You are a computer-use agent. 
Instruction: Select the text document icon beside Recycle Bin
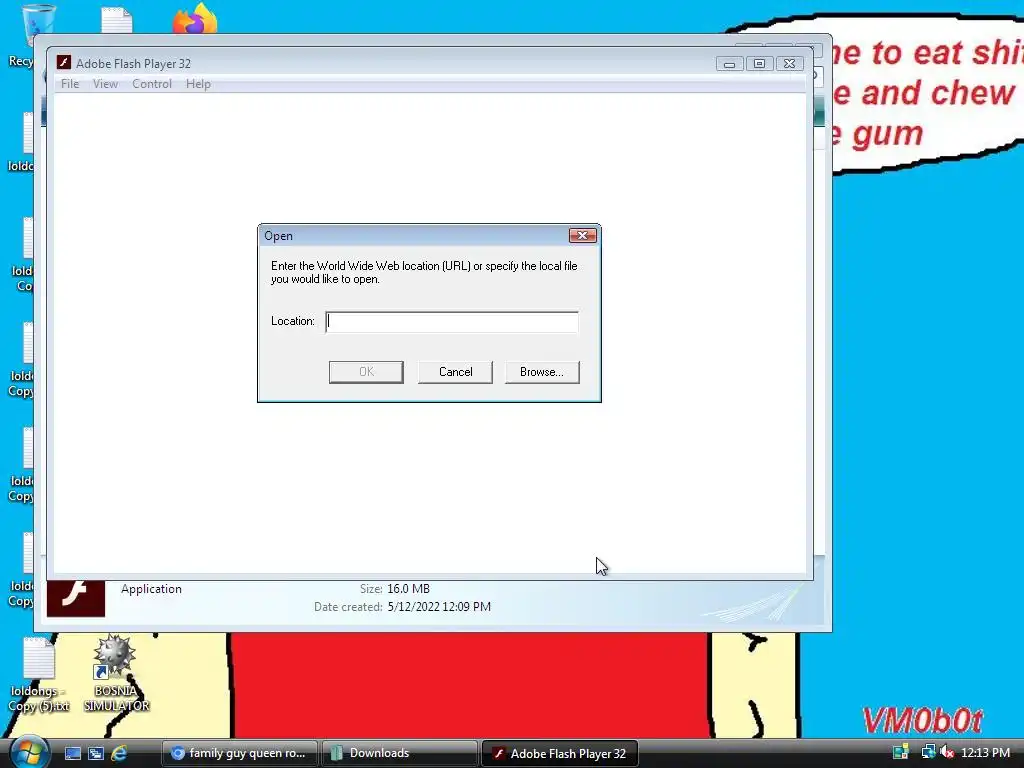[117, 20]
